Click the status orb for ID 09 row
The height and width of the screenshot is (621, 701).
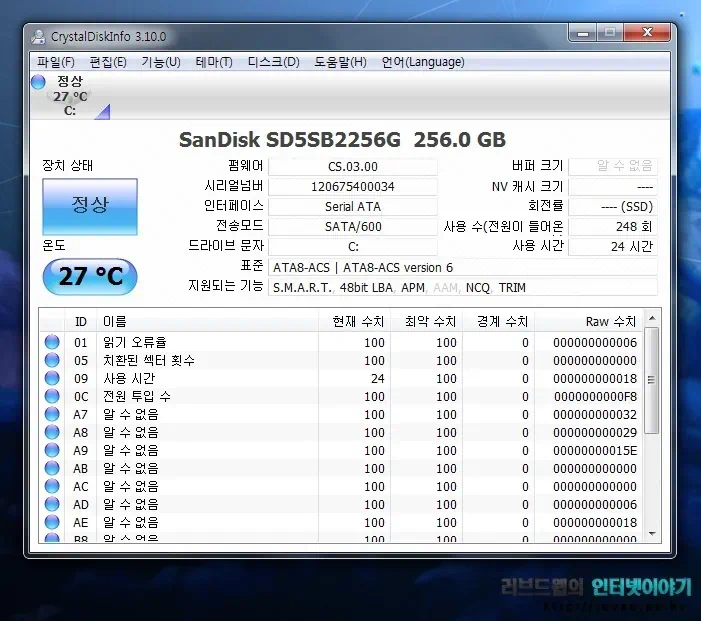(x=52, y=378)
